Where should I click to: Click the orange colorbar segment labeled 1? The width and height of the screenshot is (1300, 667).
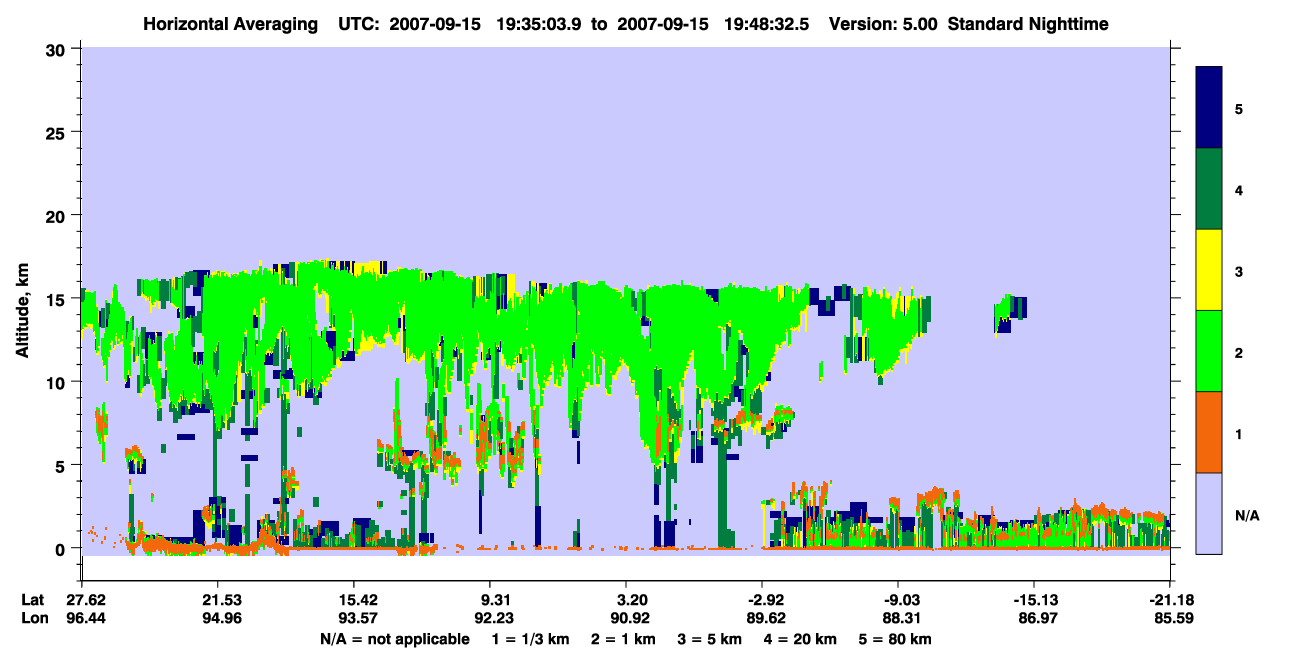(x=1209, y=432)
